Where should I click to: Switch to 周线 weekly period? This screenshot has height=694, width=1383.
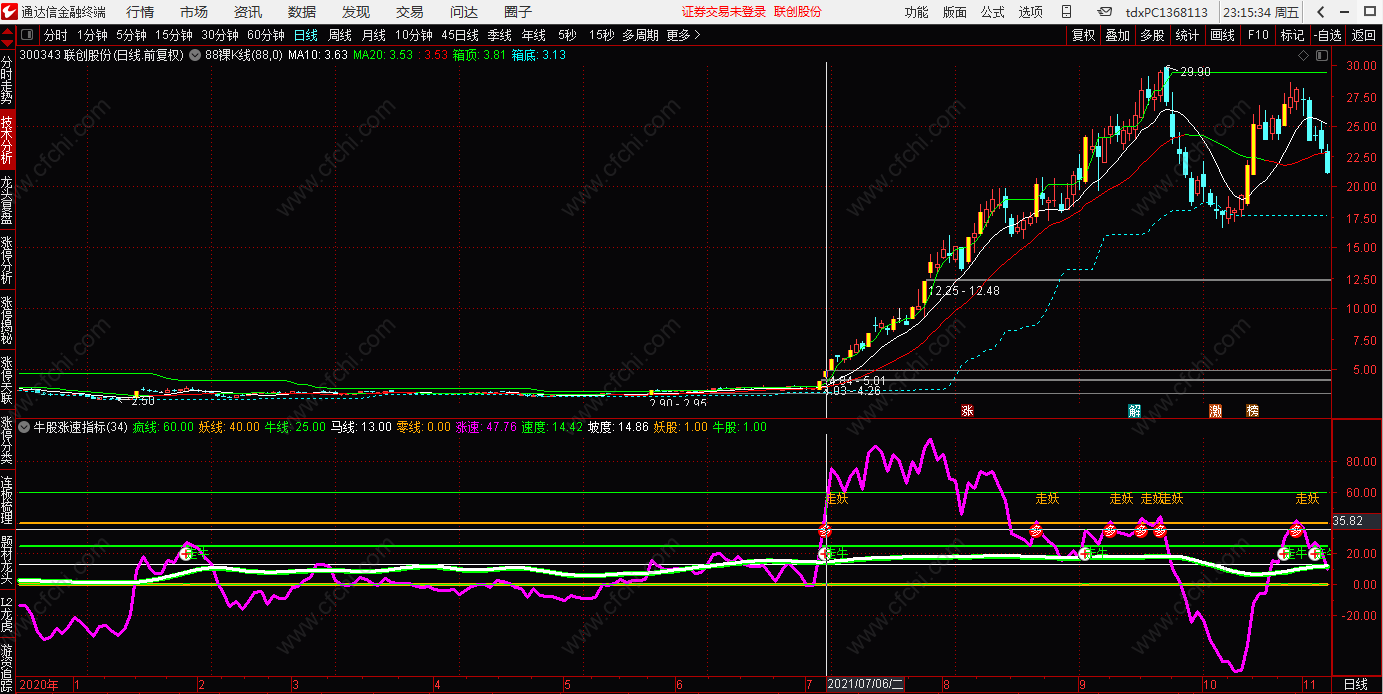coord(340,35)
